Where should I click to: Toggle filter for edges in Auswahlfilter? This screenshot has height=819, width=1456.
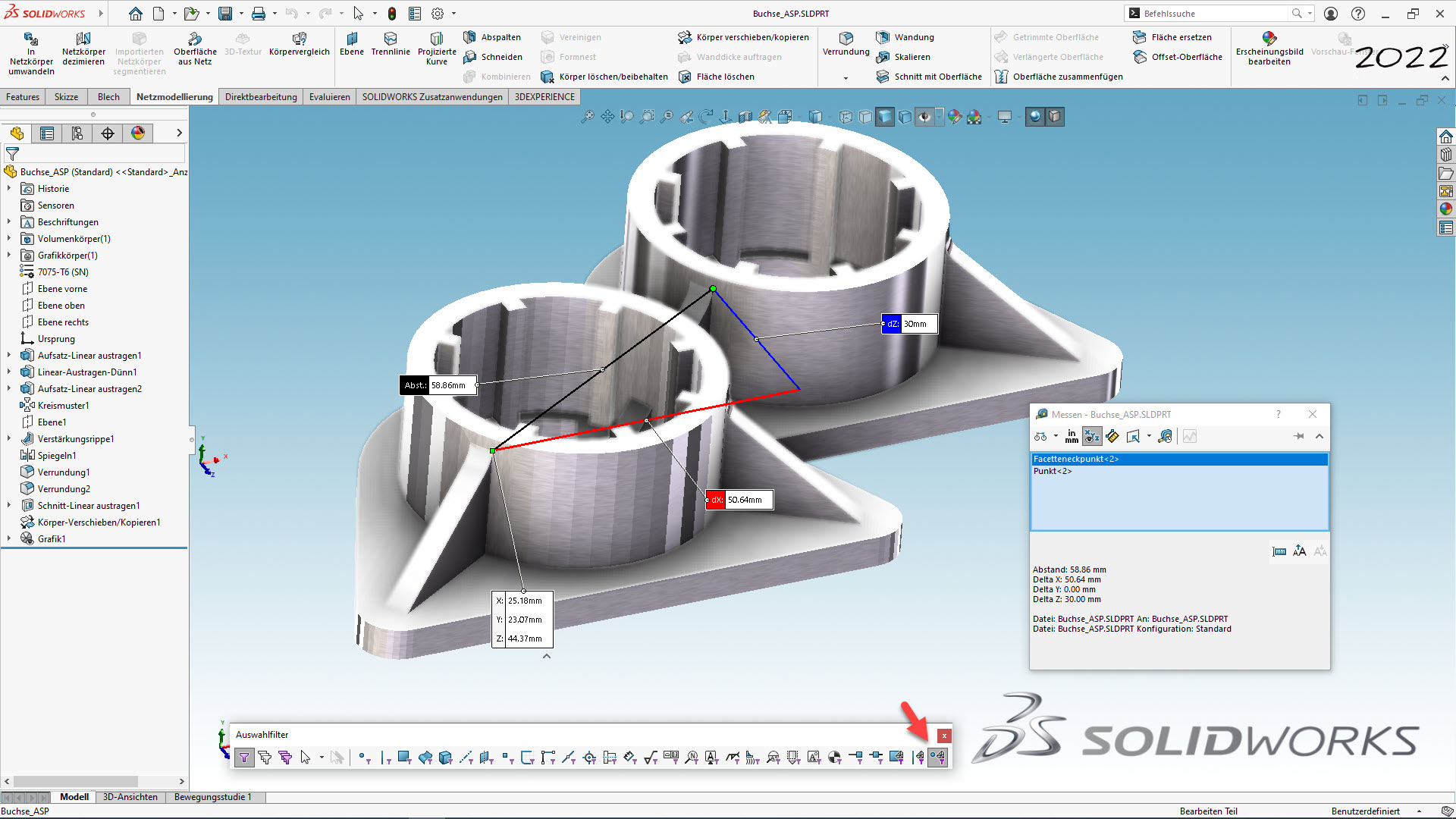(385, 757)
